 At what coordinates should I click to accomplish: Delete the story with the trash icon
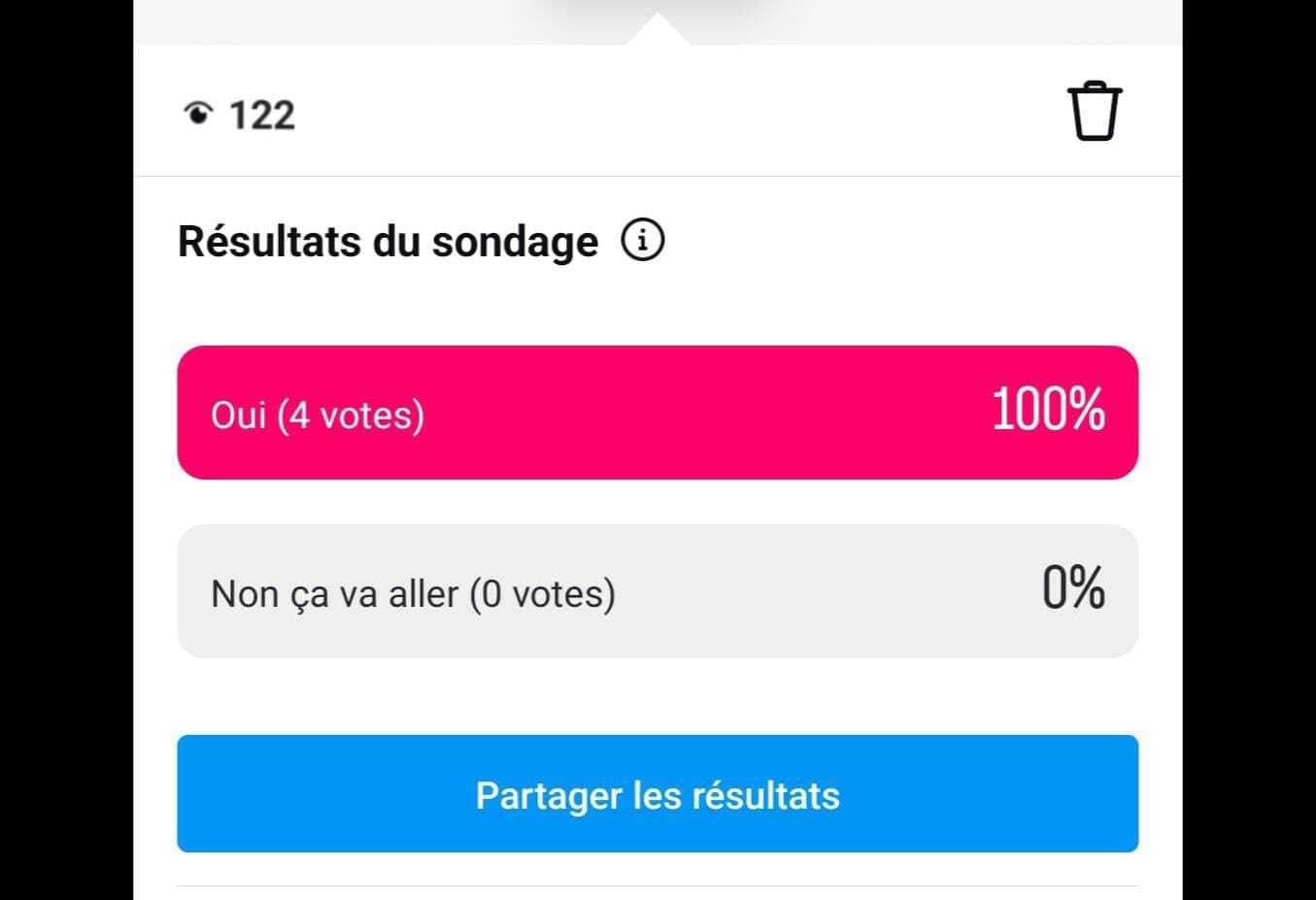tap(1095, 112)
